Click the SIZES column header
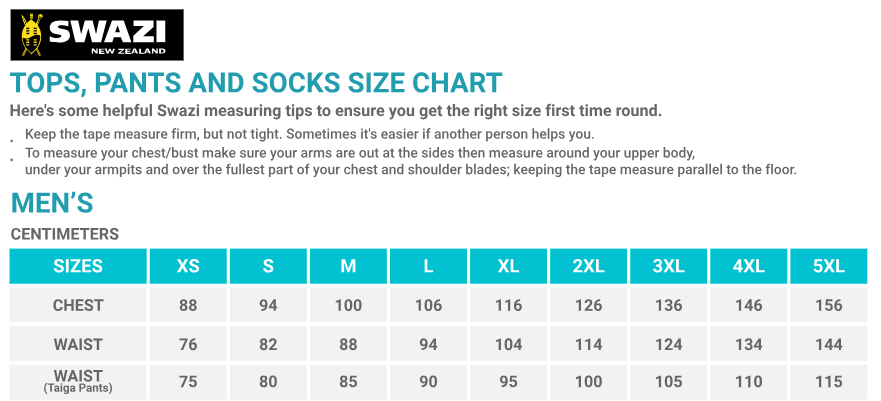This screenshot has height=401, width=881. [78, 266]
